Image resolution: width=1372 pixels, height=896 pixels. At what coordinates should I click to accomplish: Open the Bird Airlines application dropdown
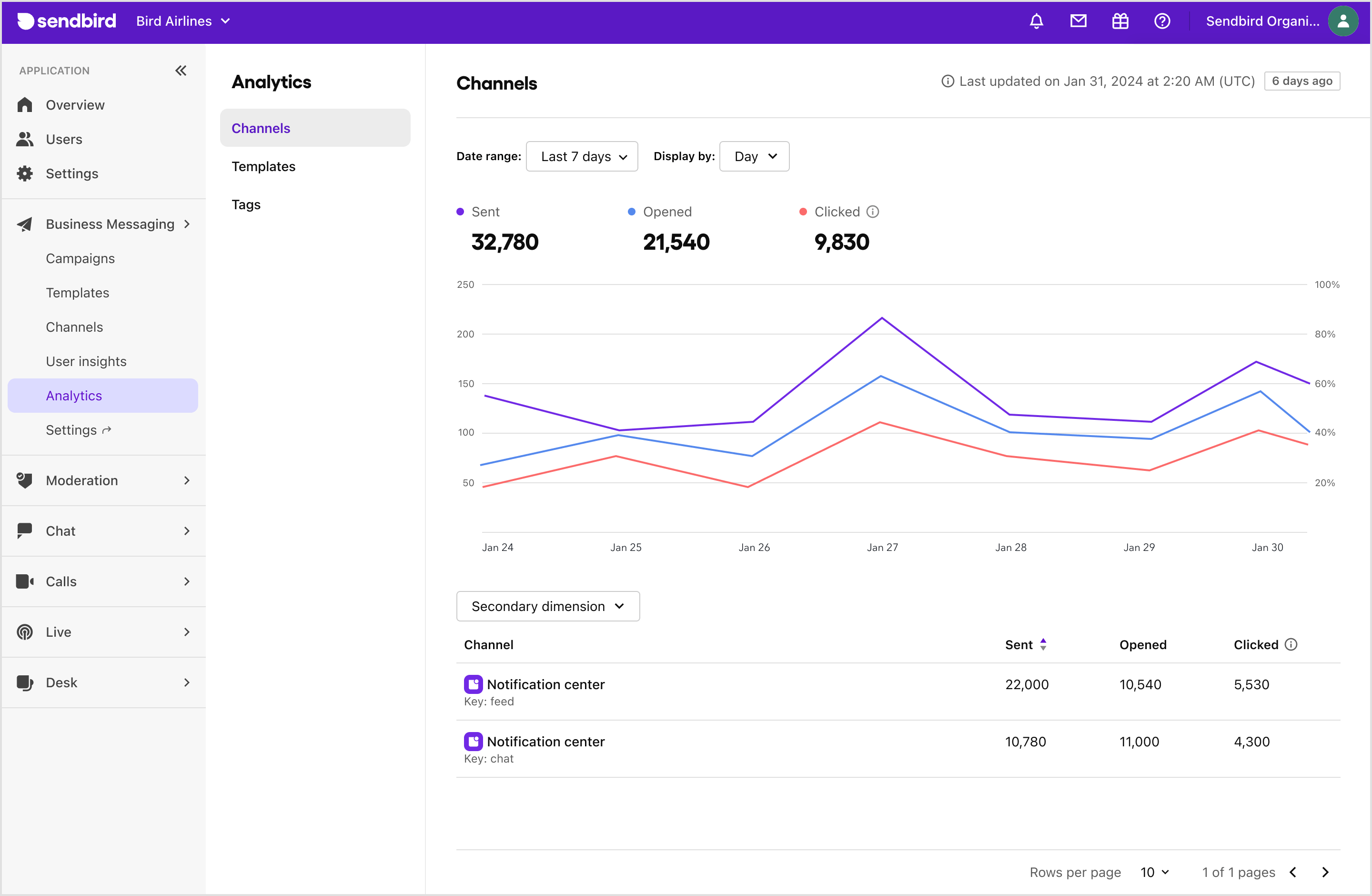[x=183, y=21]
